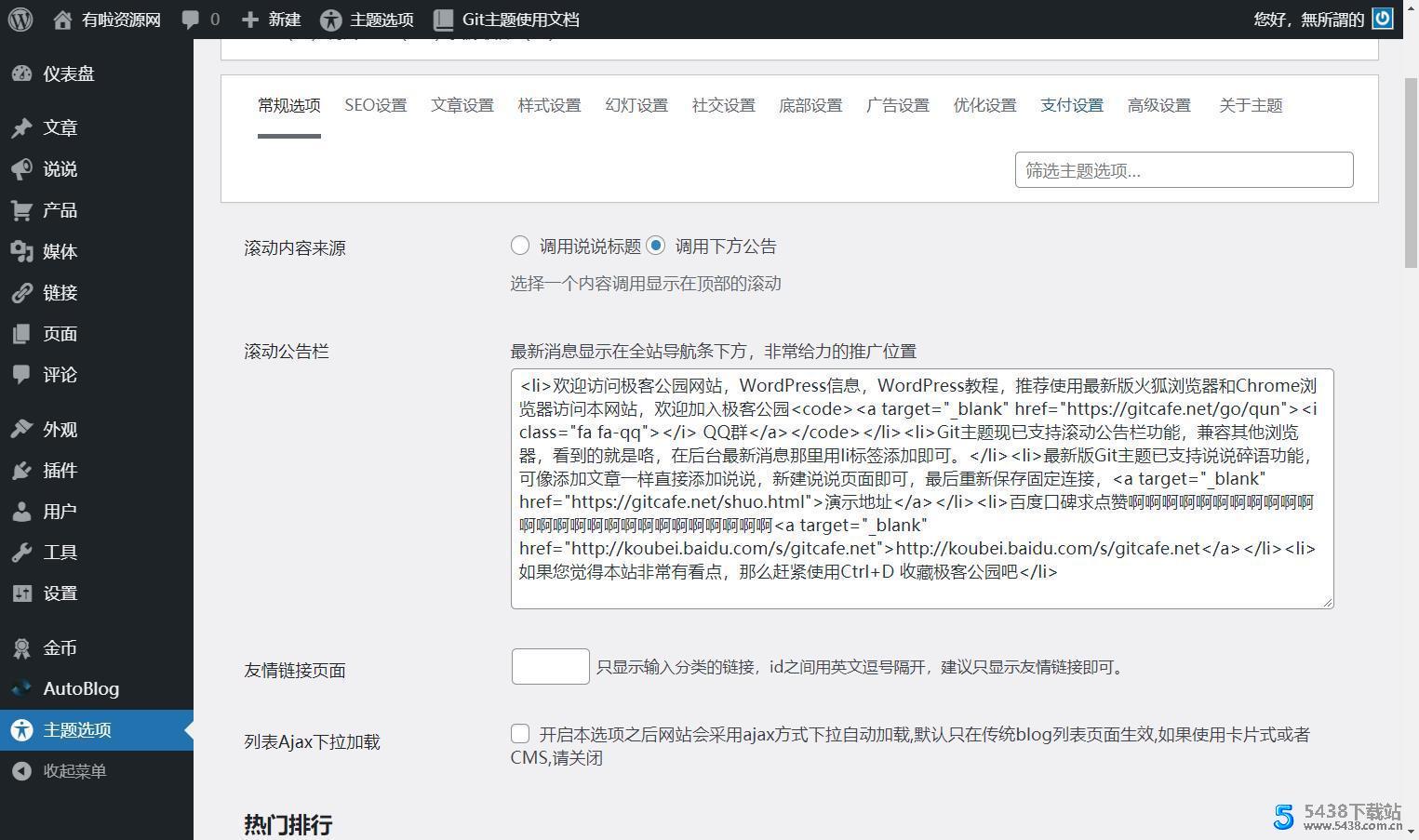
Task: Select the 调用下方公告 radio option
Action: [x=656, y=246]
